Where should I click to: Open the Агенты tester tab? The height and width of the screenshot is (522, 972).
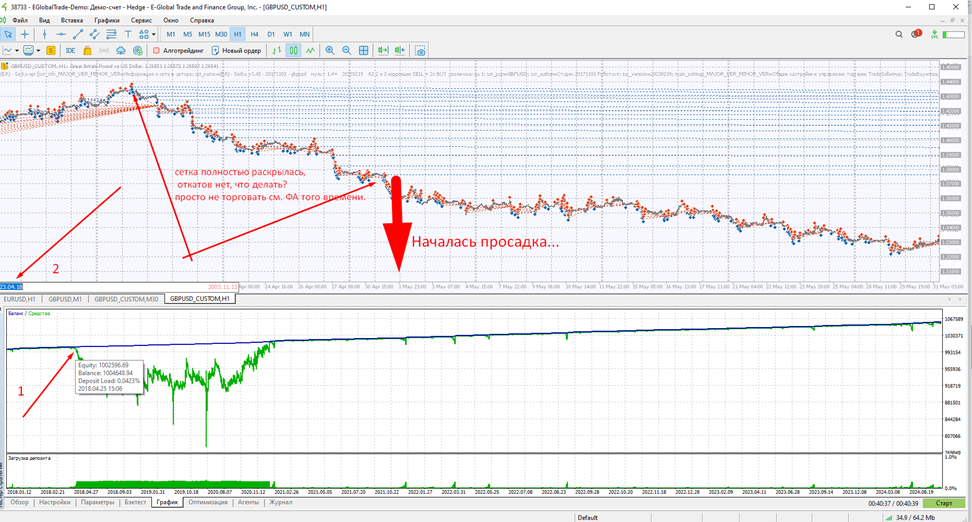coord(248,502)
